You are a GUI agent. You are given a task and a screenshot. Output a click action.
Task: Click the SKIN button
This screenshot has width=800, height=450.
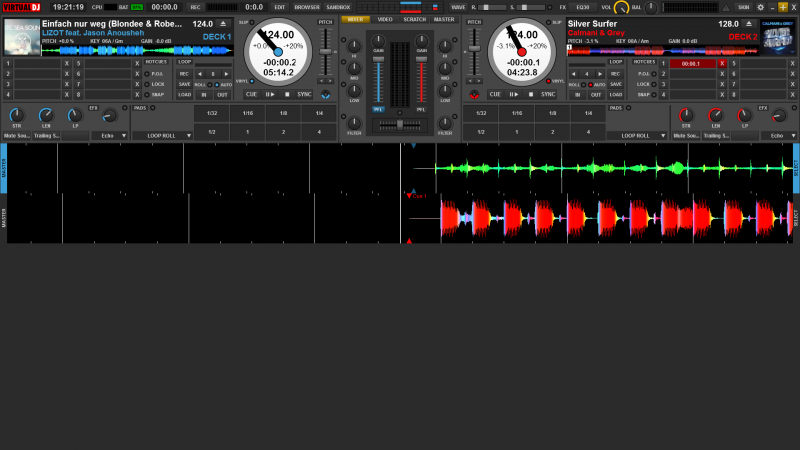743,7
